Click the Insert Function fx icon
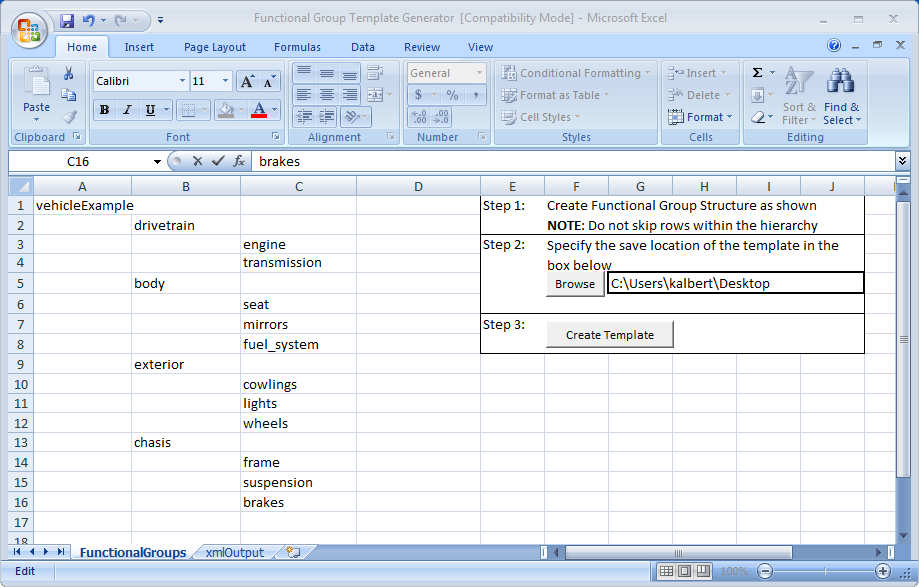This screenshot has height=587, width=919. [239, 161]
